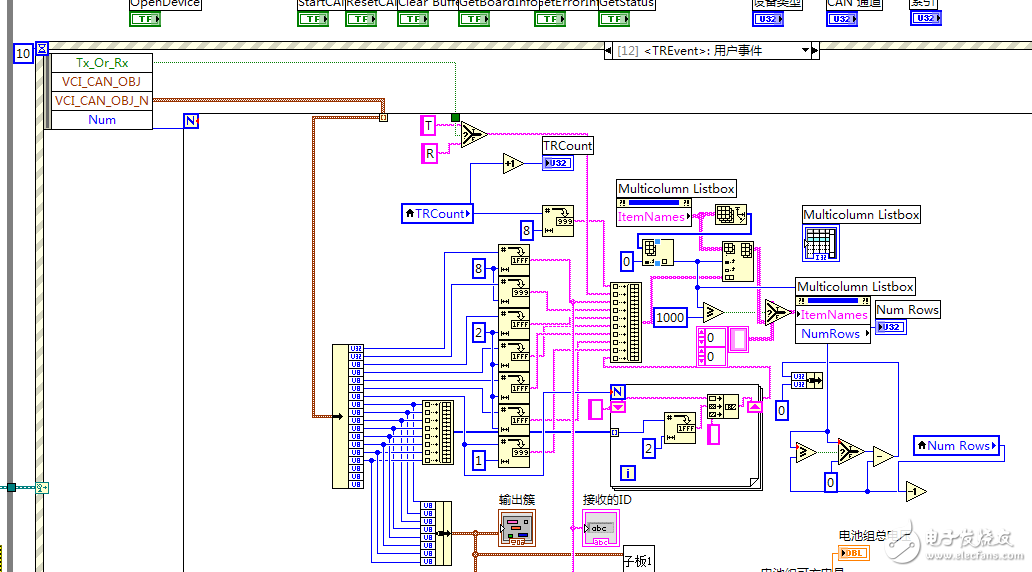The width and height of the screenshot is (1032, 572).
Task: Click the R string constant
Action: click(x=429, y=153)
